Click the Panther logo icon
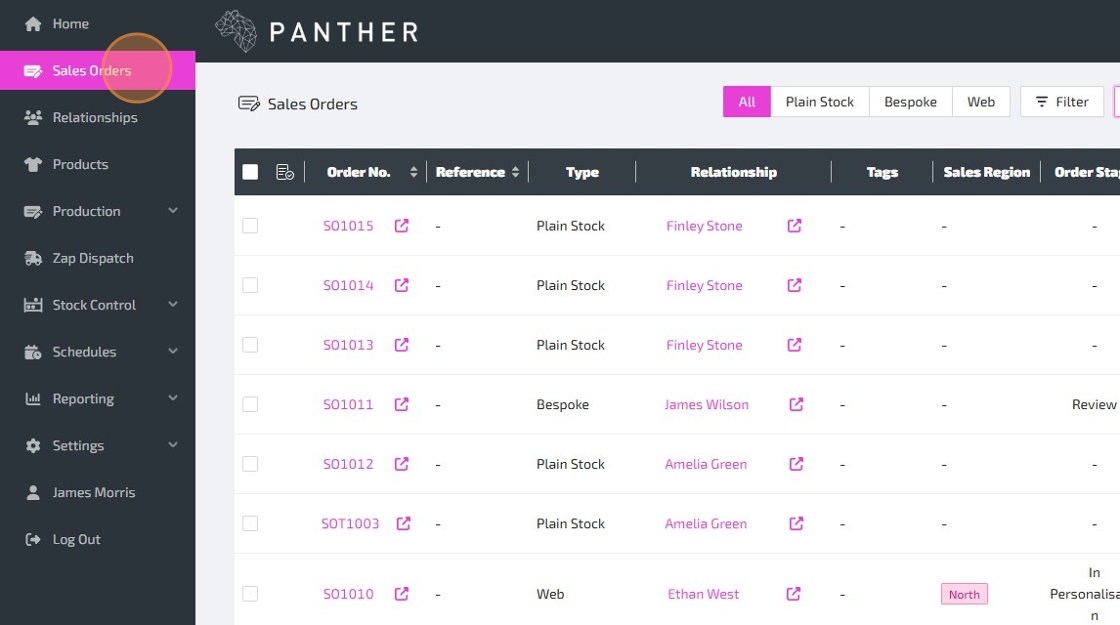 236,31
